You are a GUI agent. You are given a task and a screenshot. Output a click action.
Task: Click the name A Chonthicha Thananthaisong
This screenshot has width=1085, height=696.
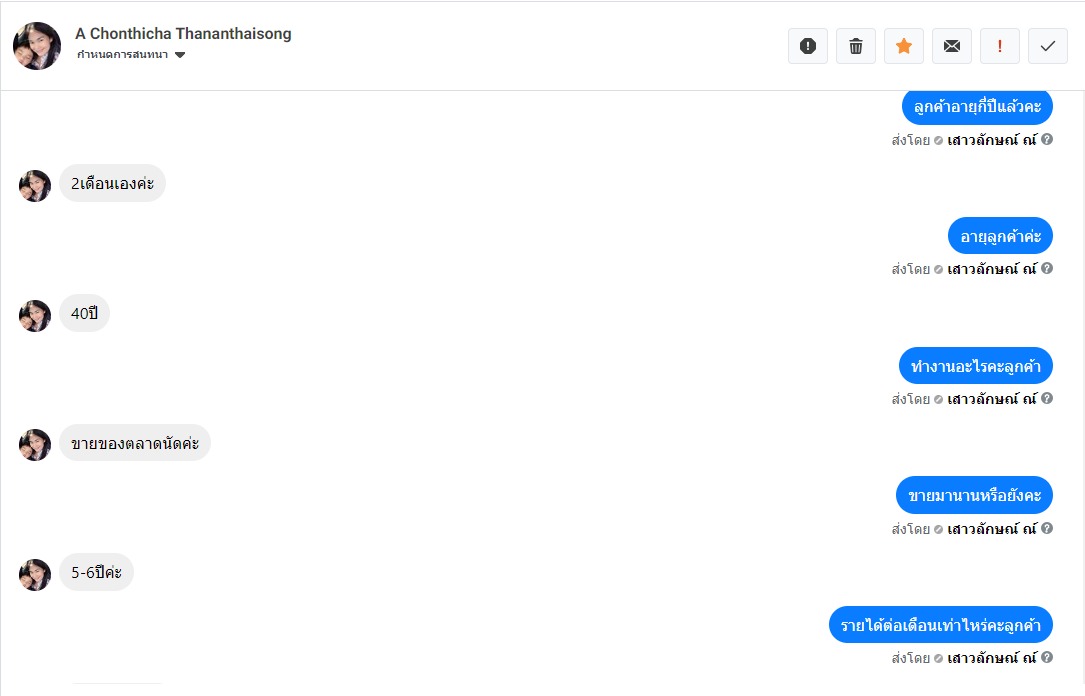pyautogui.click(x=183, y=34)
